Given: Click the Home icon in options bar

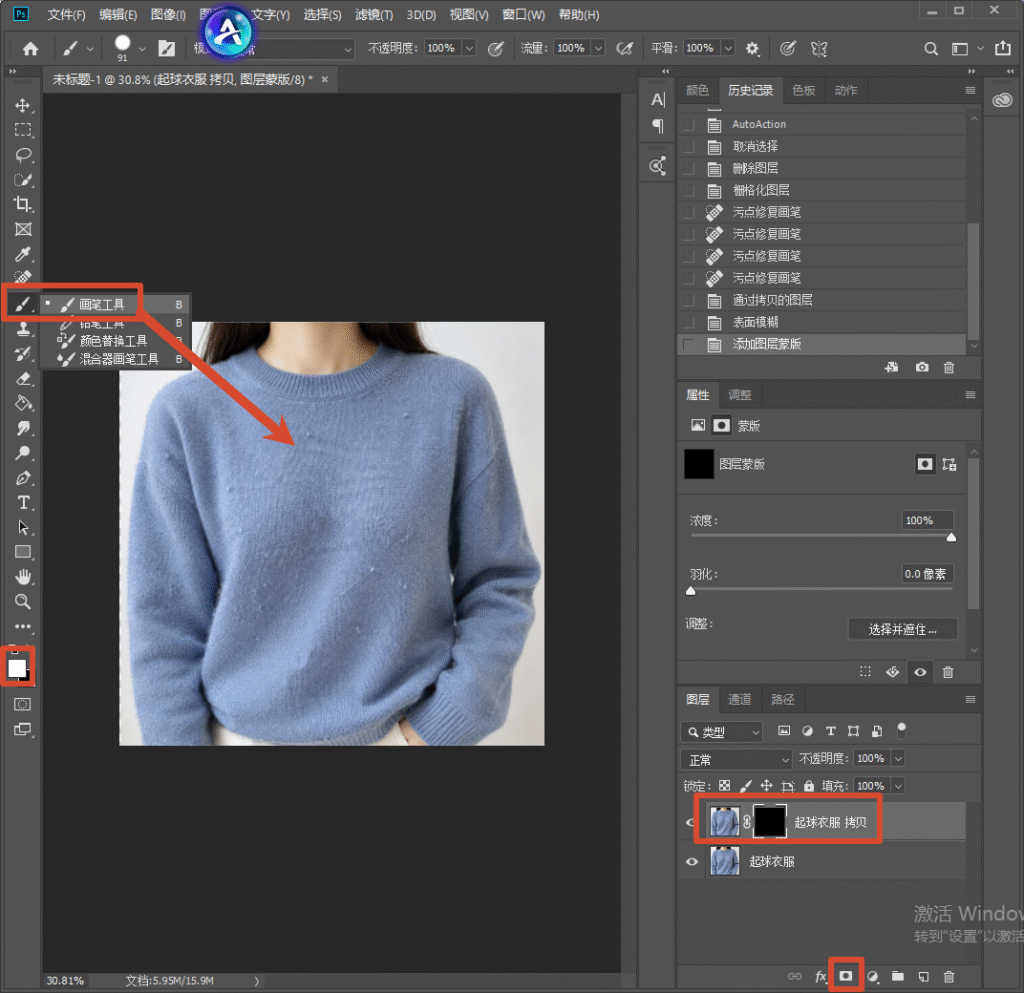Looking at the screenshot, I should [x=30, y=48].
